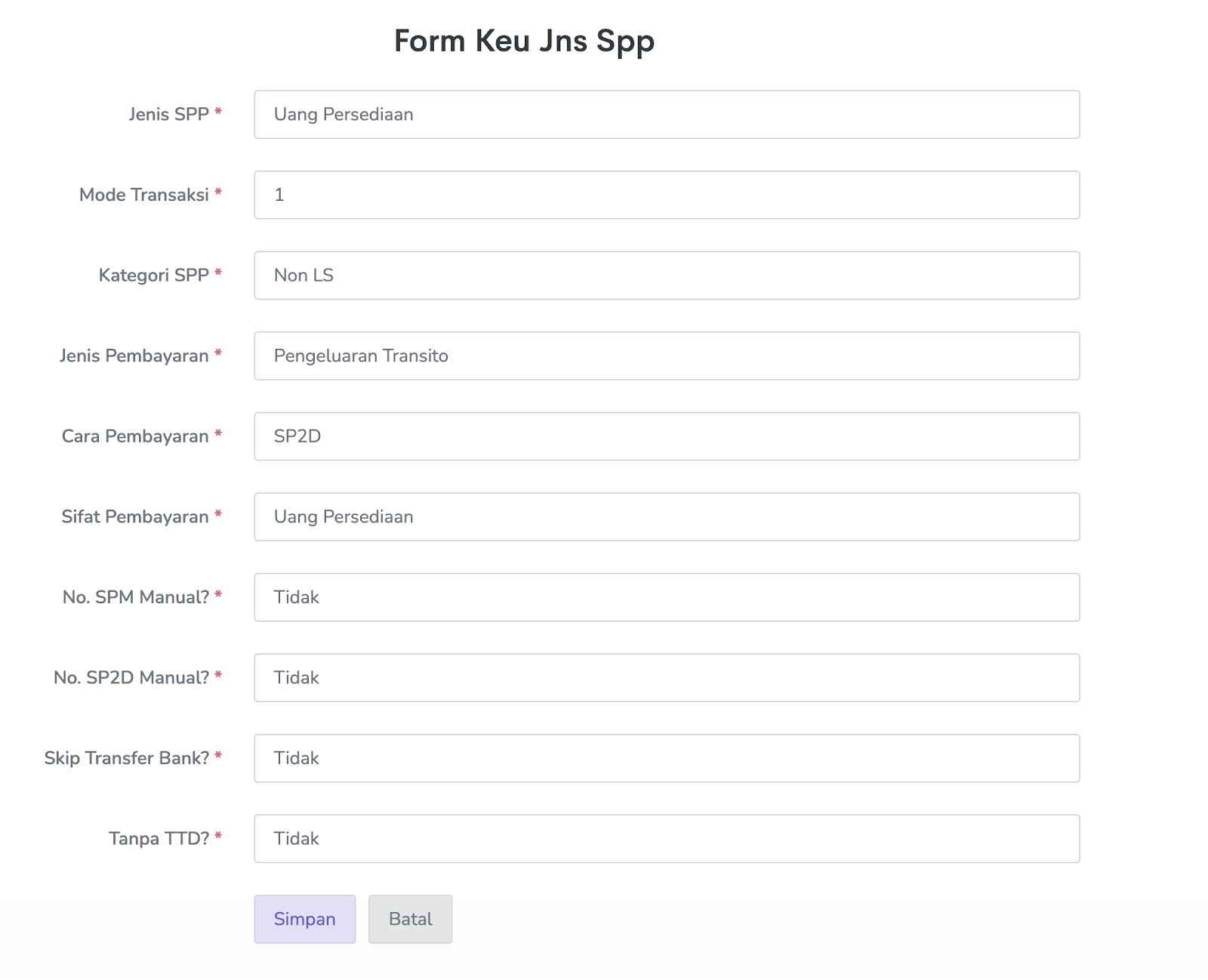Open the No. SP2D Manual field
Screen dimensions: 1208x980
(x=666, y=678)
